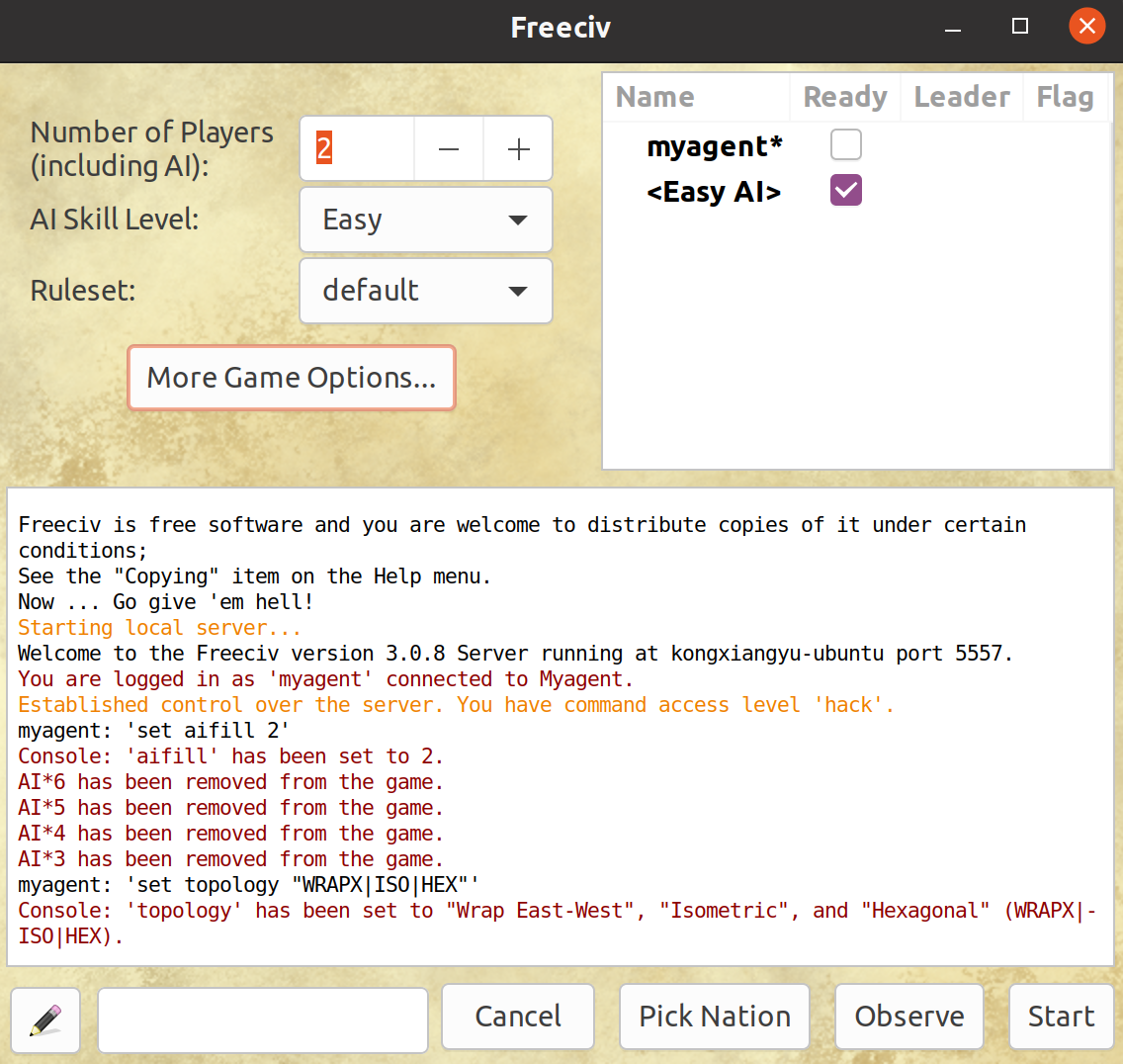
Task: Open the Pick Nation dialog
Action: tap(715, 1016)
